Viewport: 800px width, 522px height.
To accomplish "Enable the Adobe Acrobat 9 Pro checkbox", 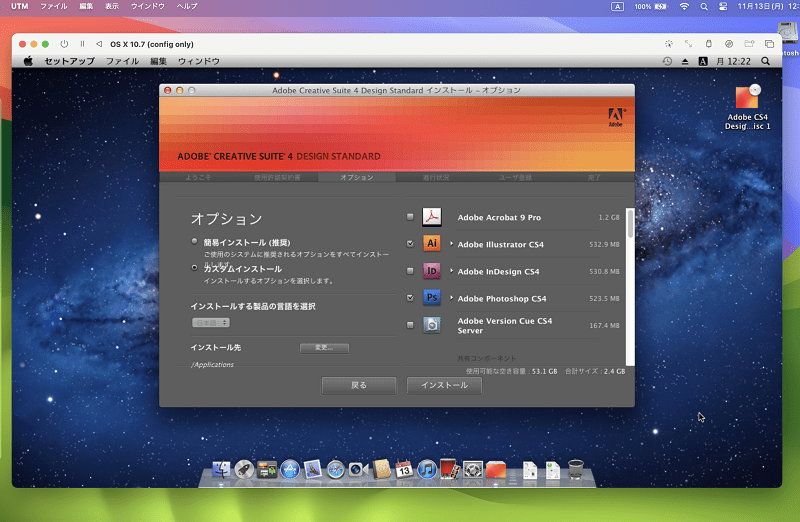I will pyautogui.click(x=410, y=217).
